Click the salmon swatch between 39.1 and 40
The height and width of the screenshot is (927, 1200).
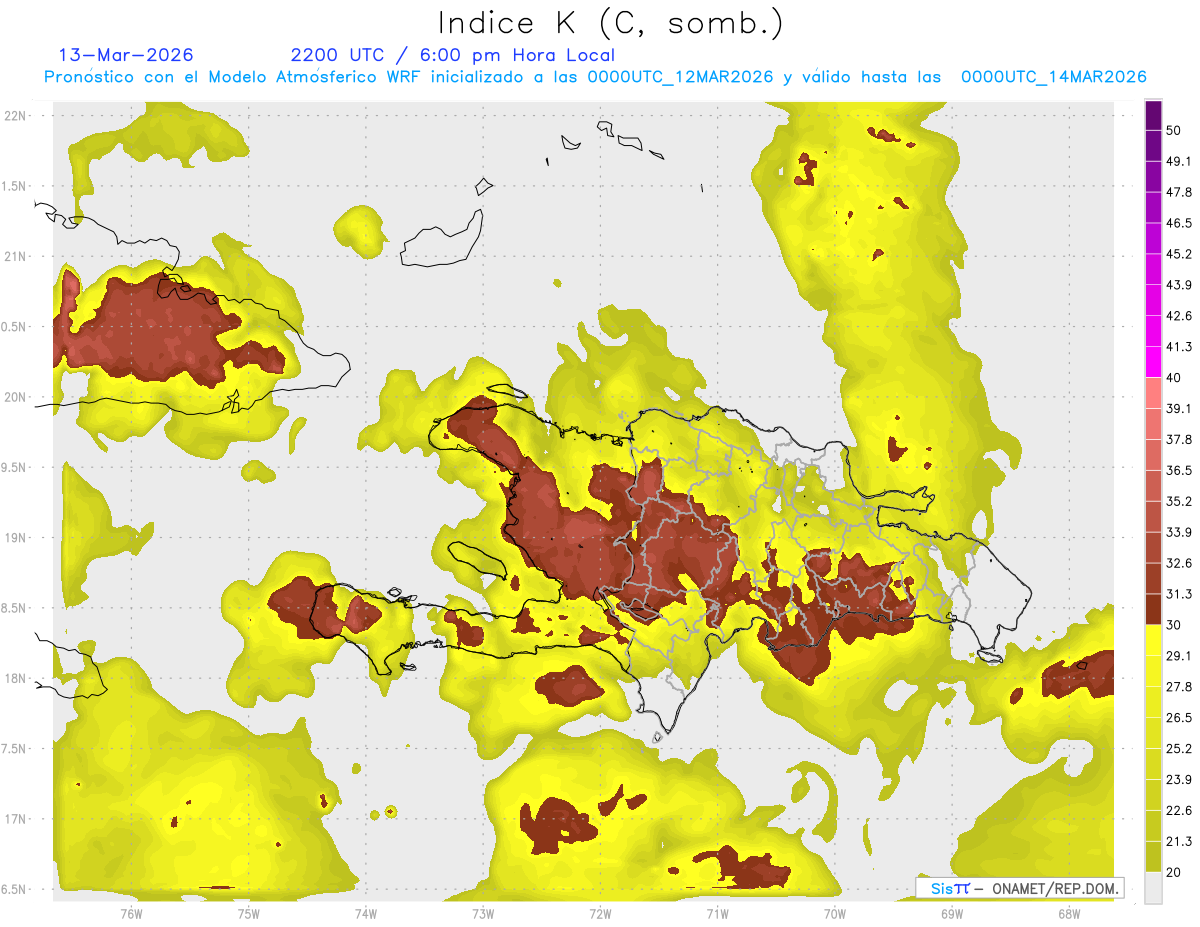click(1153, 393)
